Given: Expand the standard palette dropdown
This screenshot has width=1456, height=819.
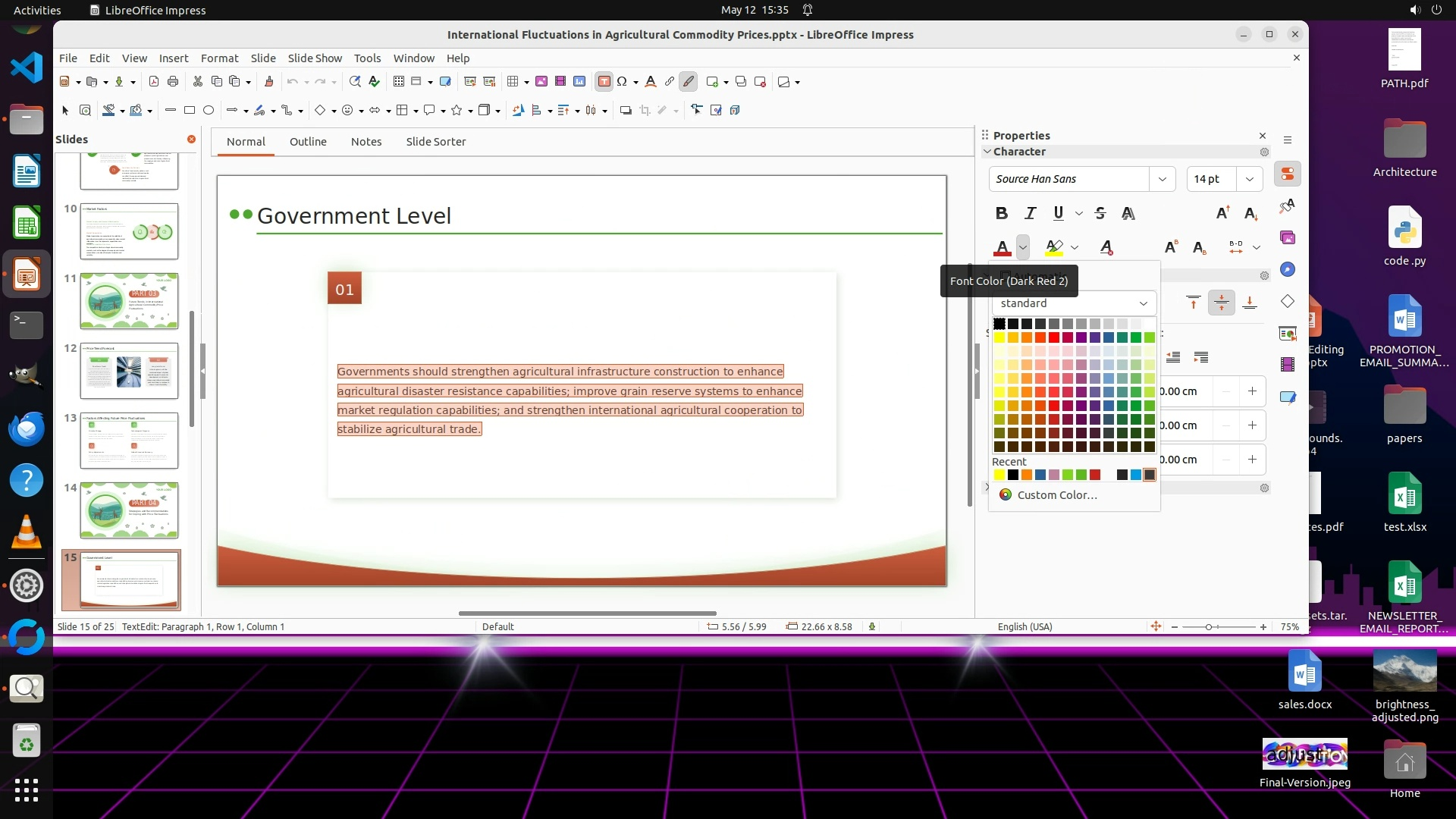Looking at the screenshot, I should (1143, 303).
